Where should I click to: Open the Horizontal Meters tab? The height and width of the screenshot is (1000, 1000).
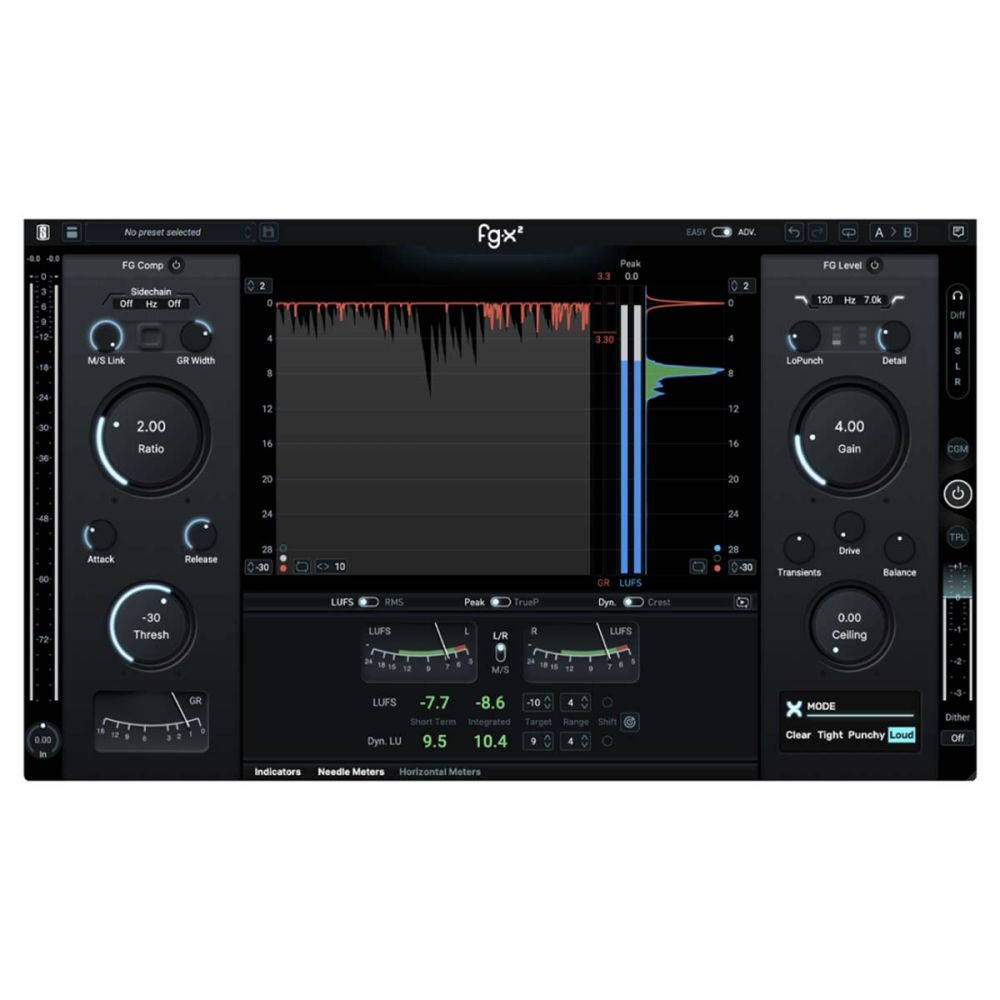[x=440, y=771]
